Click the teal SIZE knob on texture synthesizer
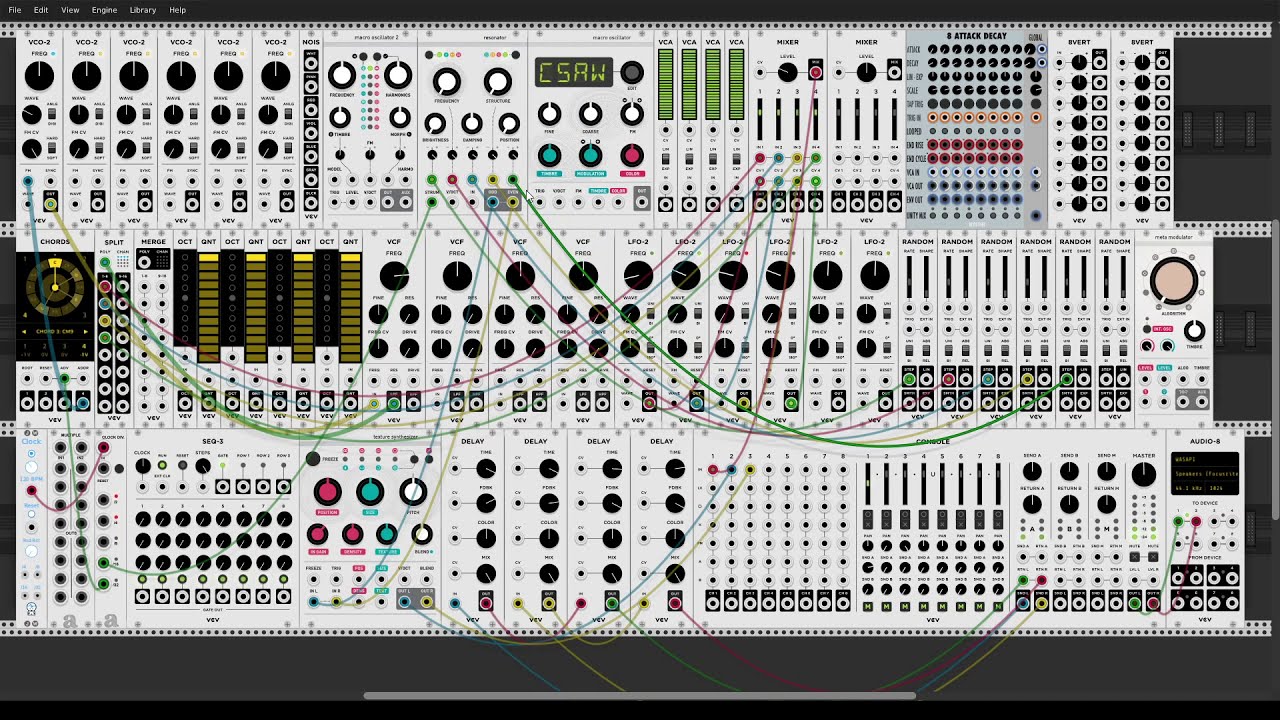The image size is (1280, 720). tap(370, 492)
